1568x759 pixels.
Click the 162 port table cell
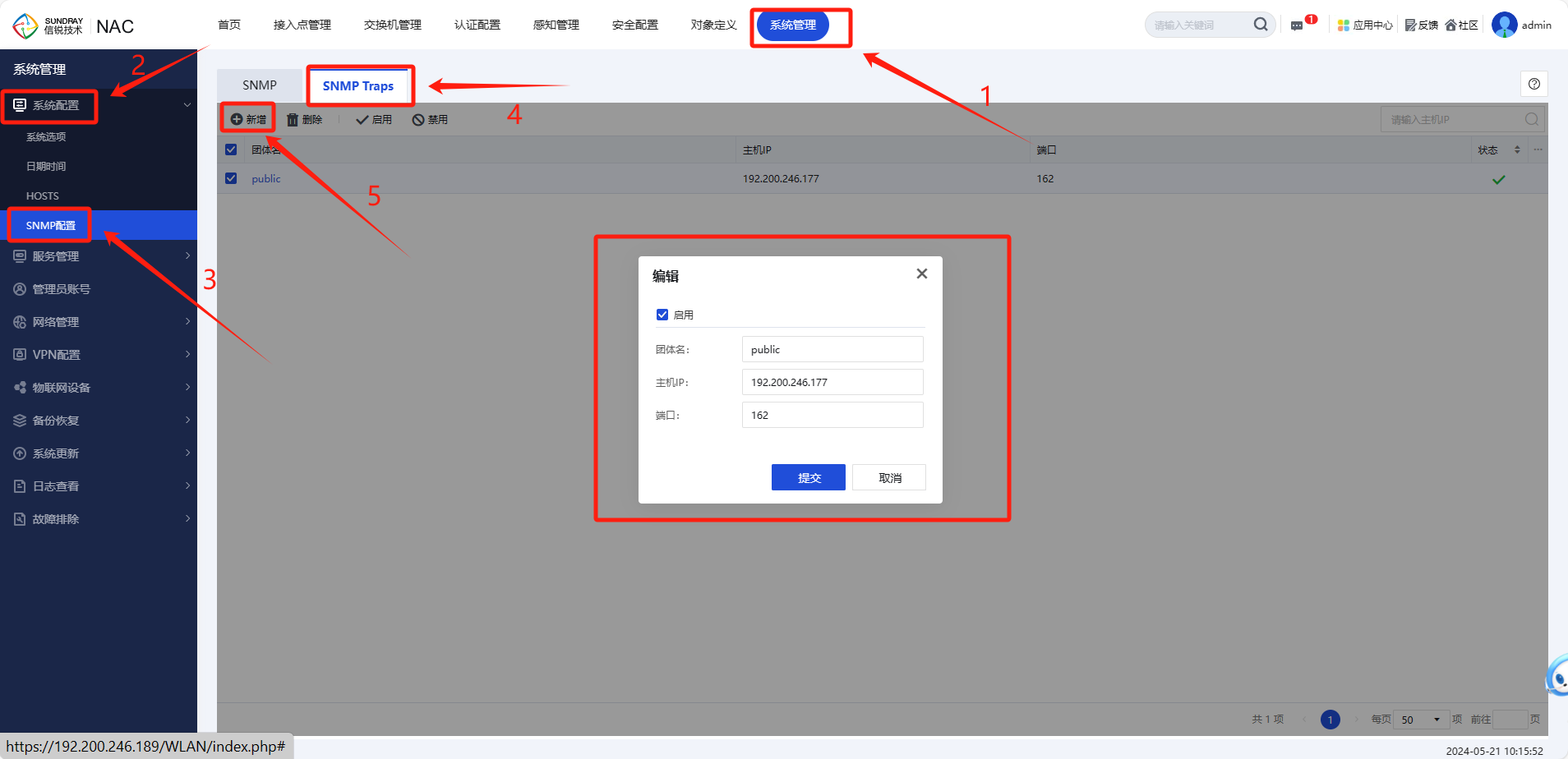pos(1045,178)
